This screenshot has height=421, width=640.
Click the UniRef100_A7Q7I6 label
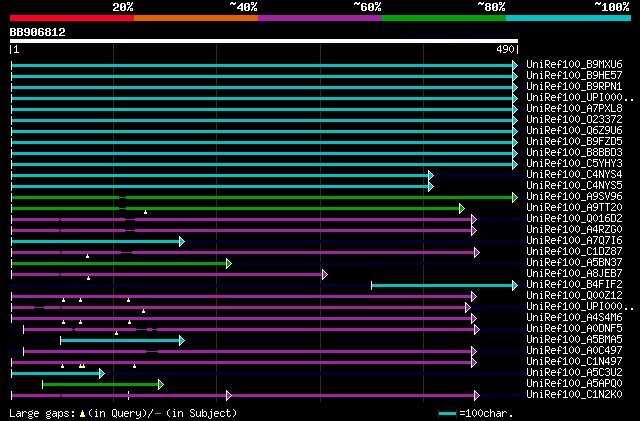(574, 241)
